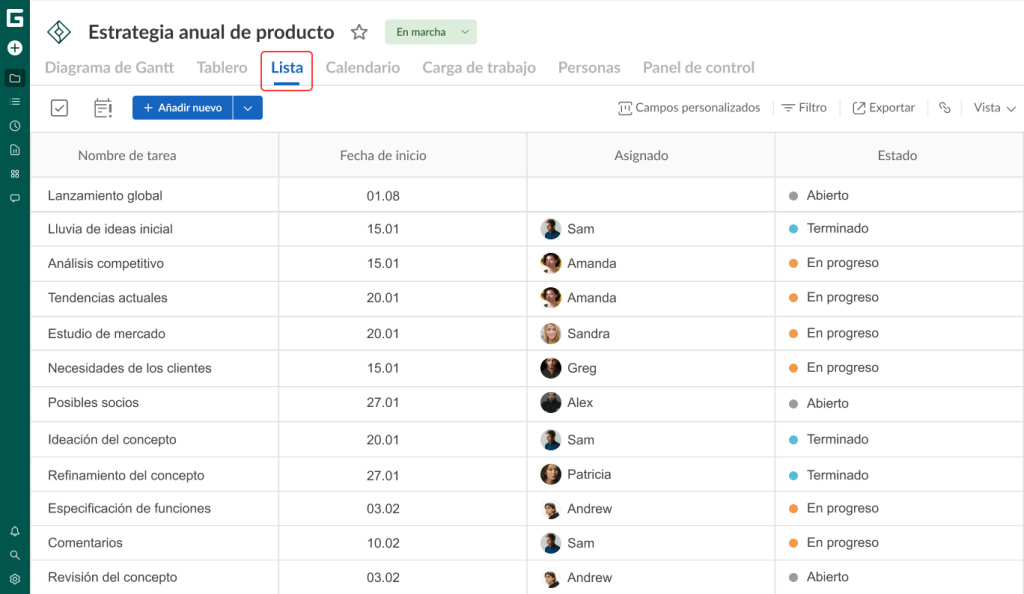Click Andrew's avatar on Especificación de funciones

tap(551, 509)
